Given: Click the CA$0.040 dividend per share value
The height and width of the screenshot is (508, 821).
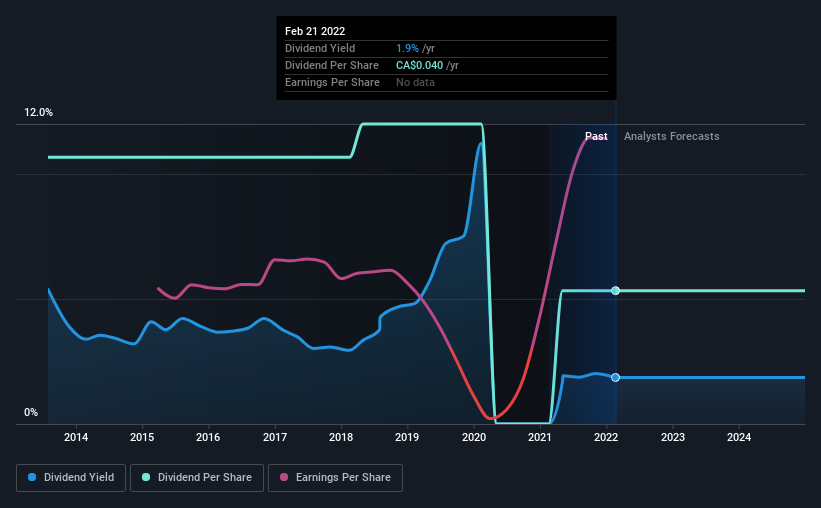Looking at the screenshot, I should coord(419,65).
